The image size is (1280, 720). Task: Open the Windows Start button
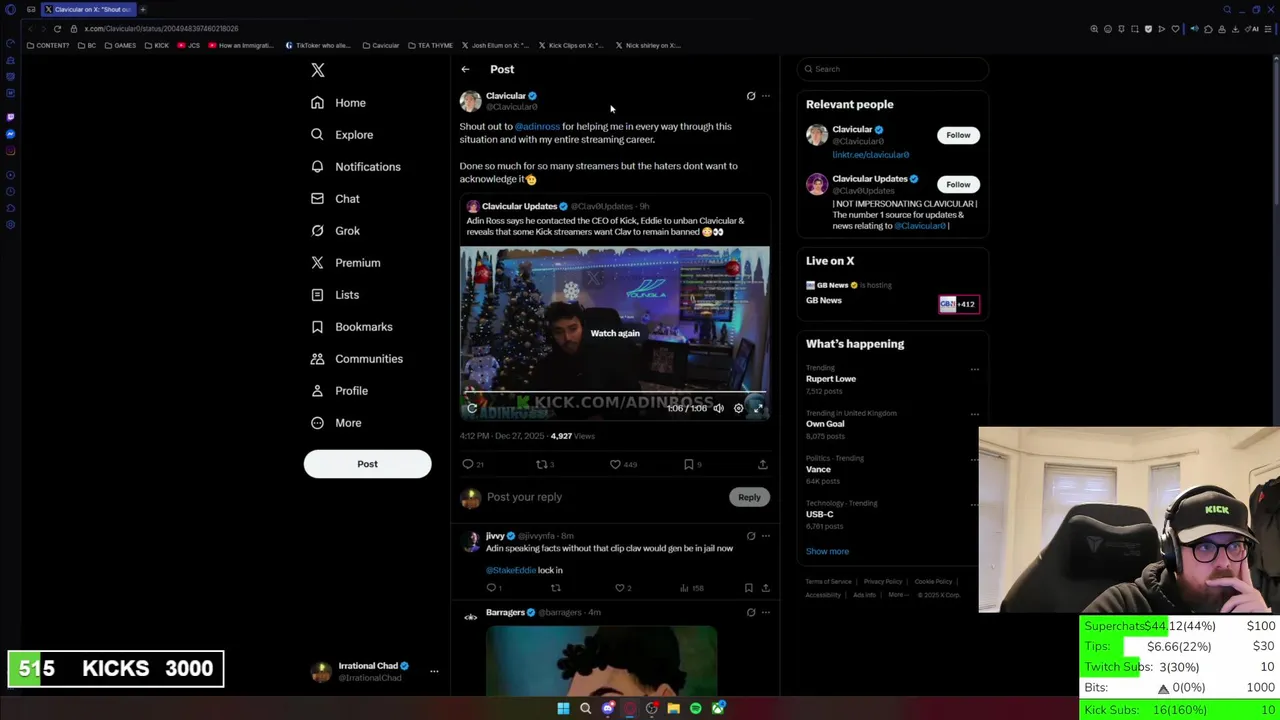coord(563,708)
